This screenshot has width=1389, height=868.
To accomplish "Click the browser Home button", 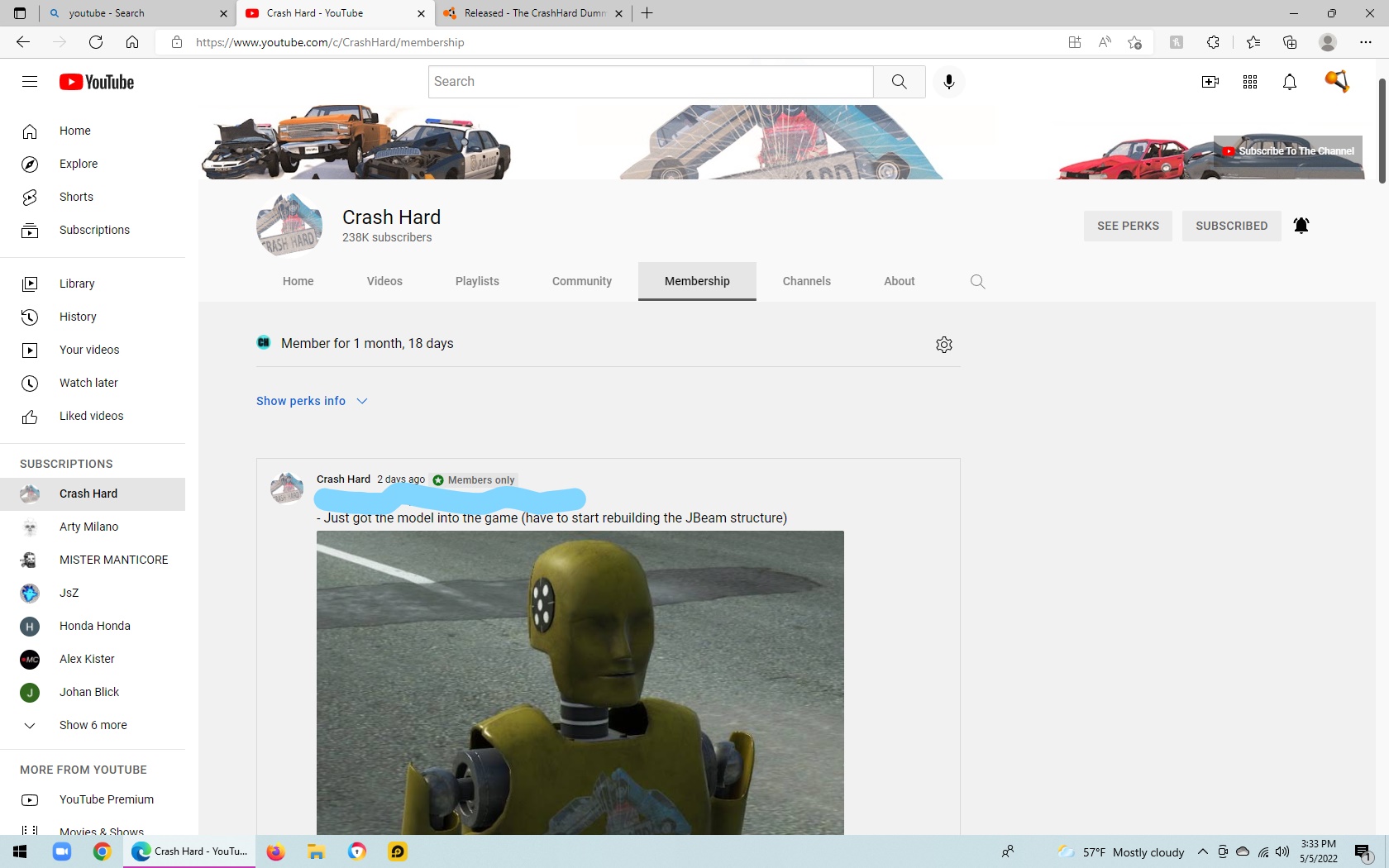I will [132, 42].
